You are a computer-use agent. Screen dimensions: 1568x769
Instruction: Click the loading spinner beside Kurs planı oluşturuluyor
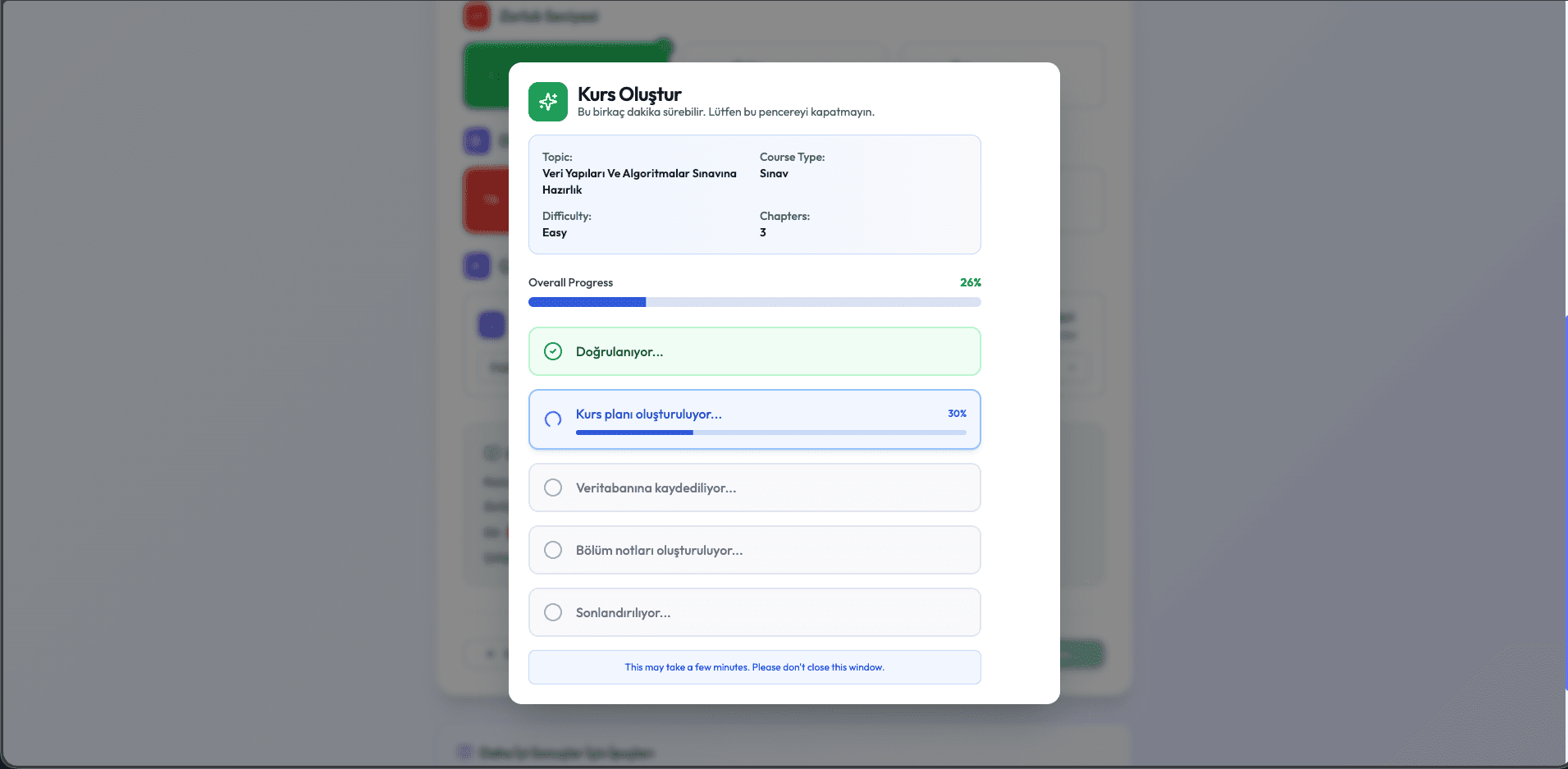(553, 419)
